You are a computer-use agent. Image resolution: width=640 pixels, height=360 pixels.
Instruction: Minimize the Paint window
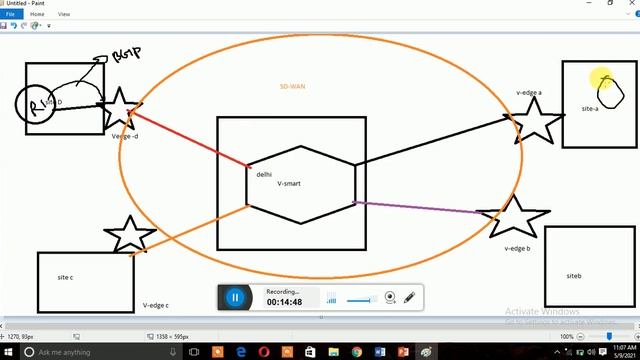pos(589,3)
